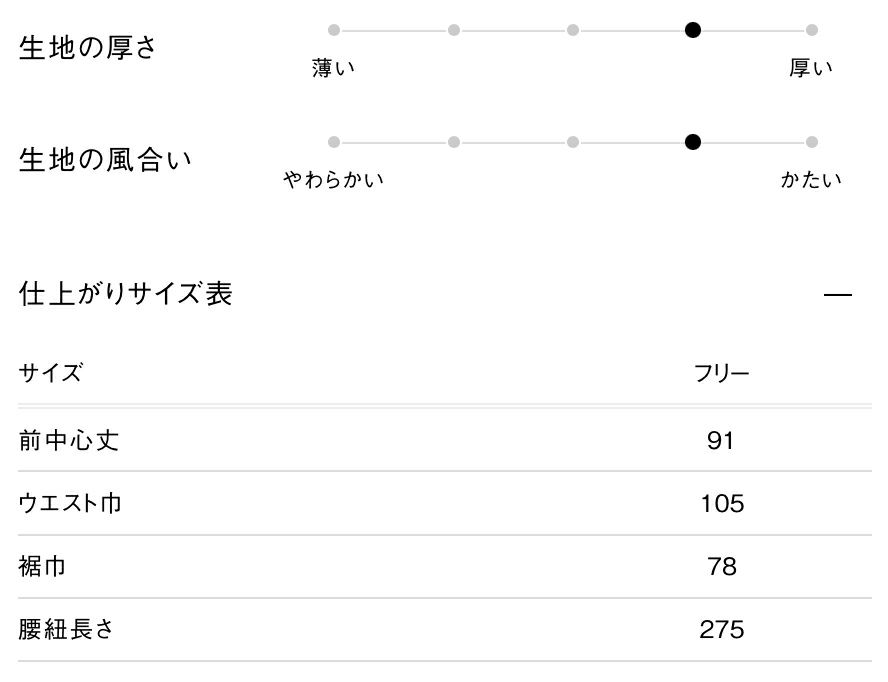Choose the middle dot on 生地の風合い scale
The image size is (888, 682).
(573, 142)
